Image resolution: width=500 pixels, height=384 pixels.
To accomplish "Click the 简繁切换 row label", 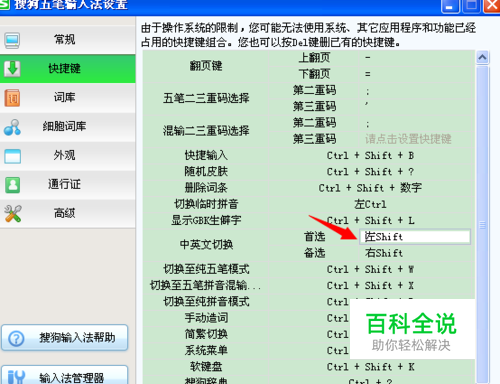I will coord(206,334).
